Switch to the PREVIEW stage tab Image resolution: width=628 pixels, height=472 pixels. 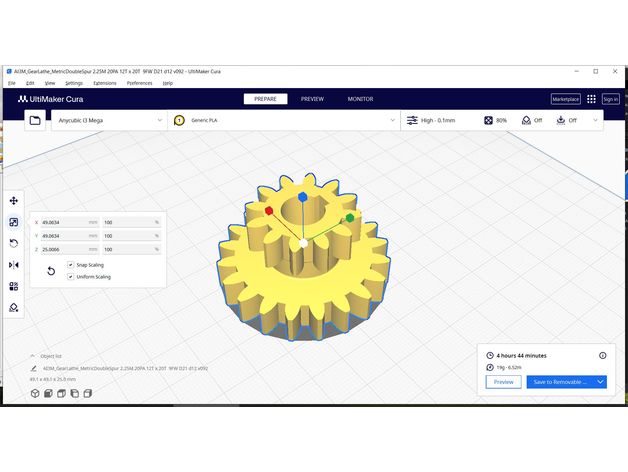coord(312,99)
